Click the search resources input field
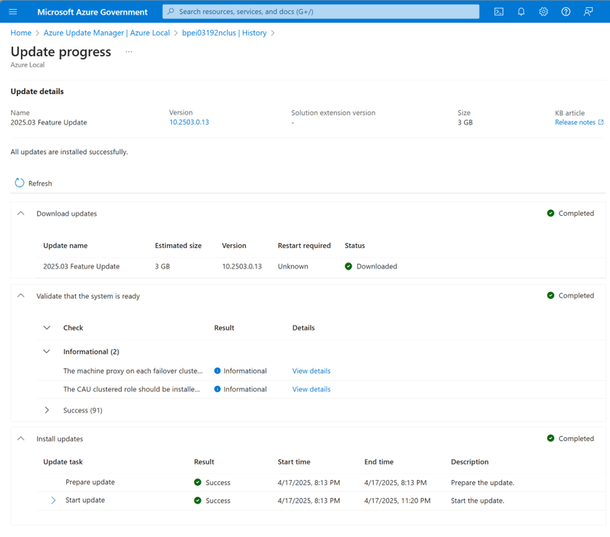 click(321, 12)
